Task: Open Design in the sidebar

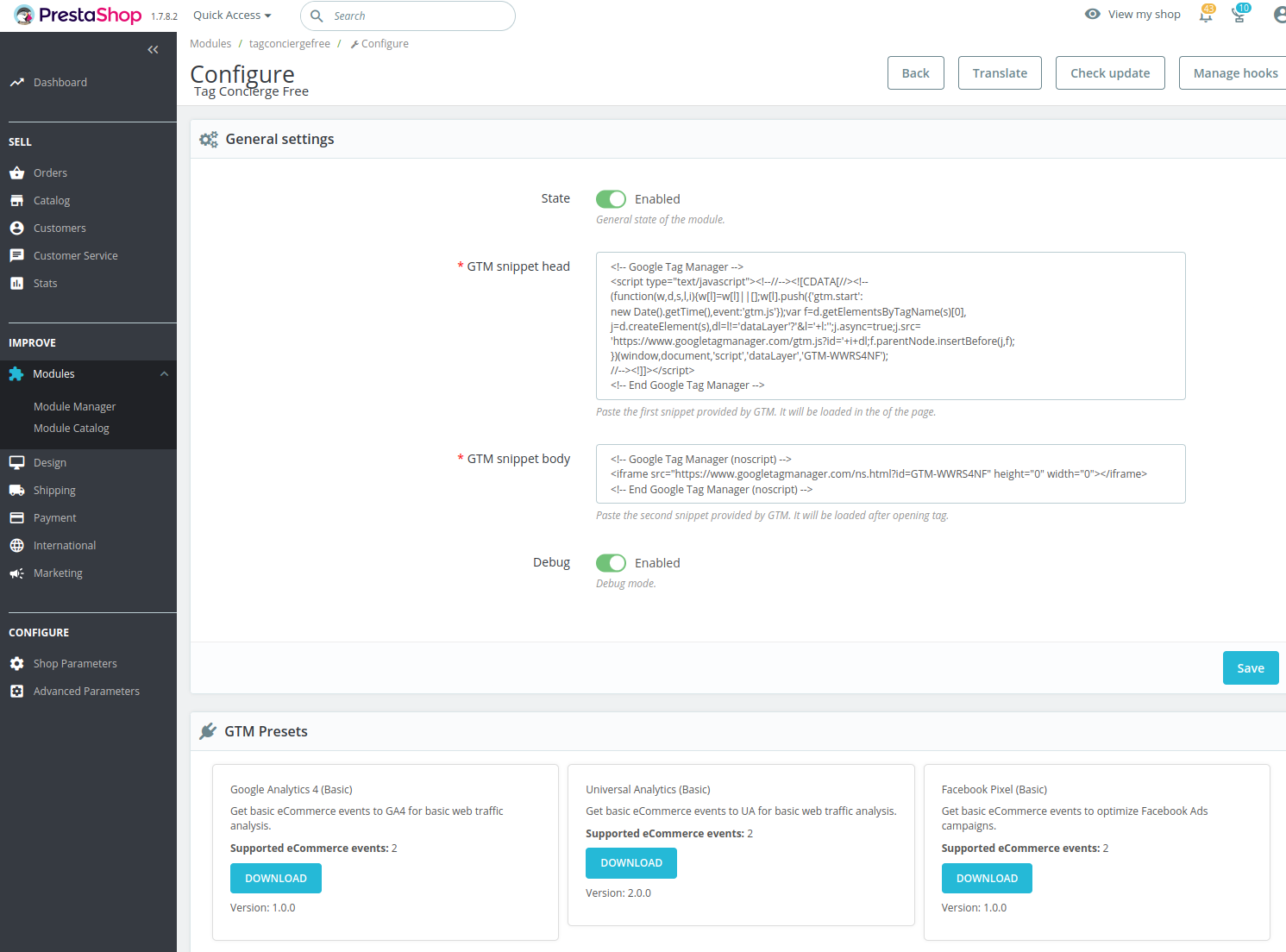Action: 50,463
